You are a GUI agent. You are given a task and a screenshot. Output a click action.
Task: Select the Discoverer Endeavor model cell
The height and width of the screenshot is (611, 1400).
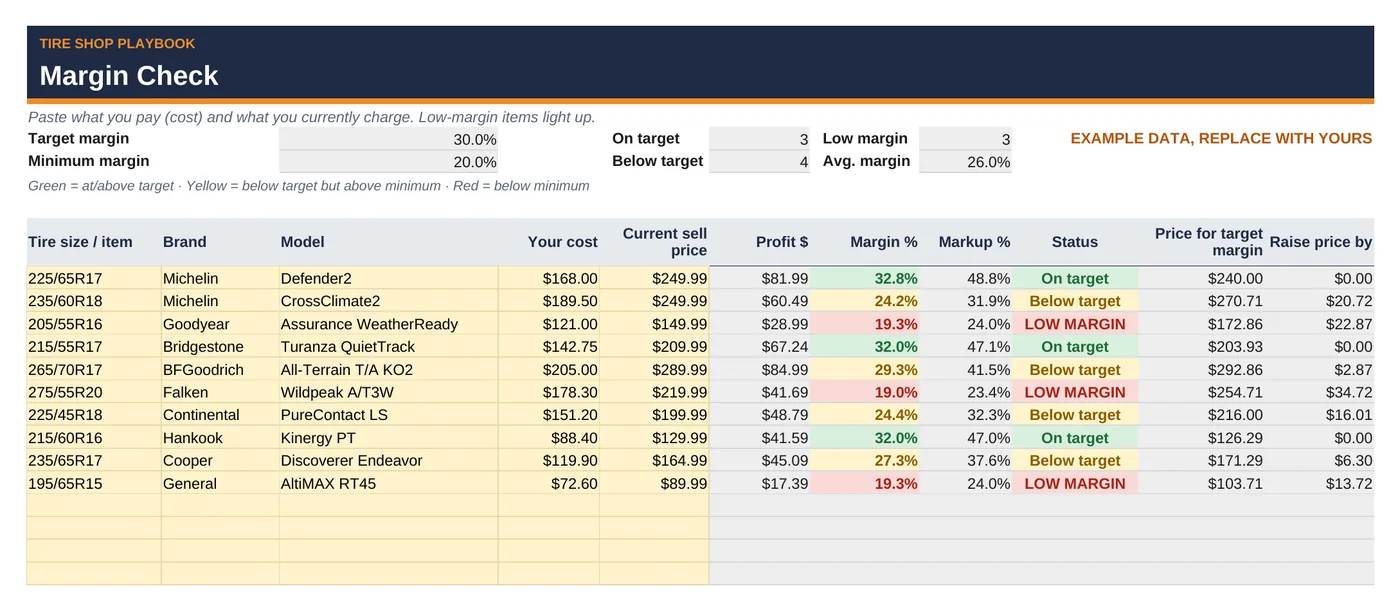pyautogui.click(x=388, y=461)
